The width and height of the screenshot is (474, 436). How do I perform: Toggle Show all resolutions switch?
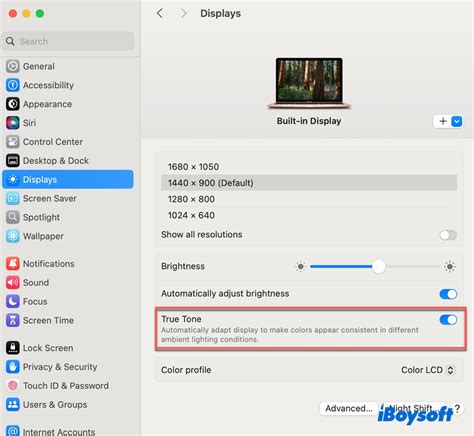[448, 235]
